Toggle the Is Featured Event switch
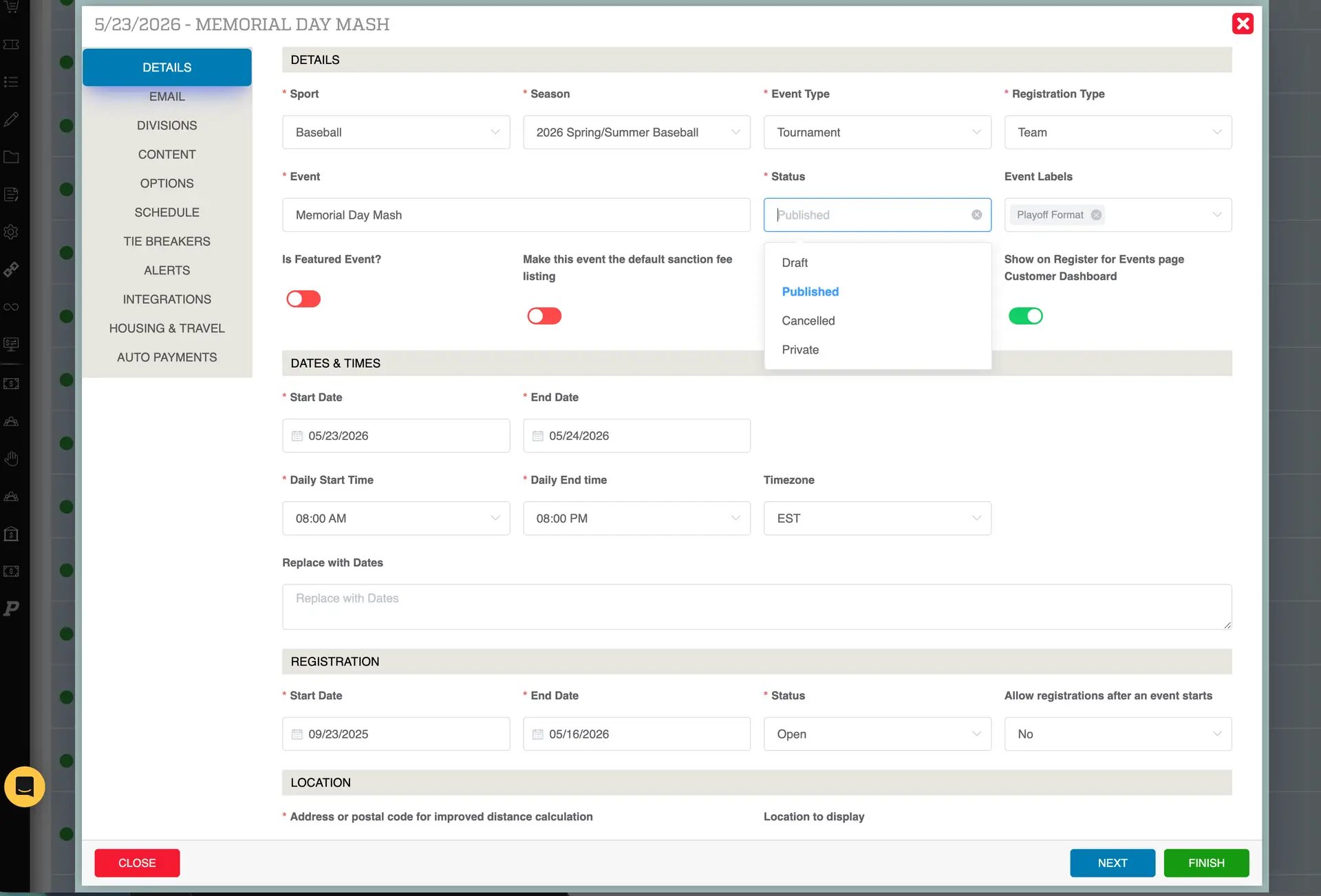This screenshot has width=1321, height=896. (303, 298)
